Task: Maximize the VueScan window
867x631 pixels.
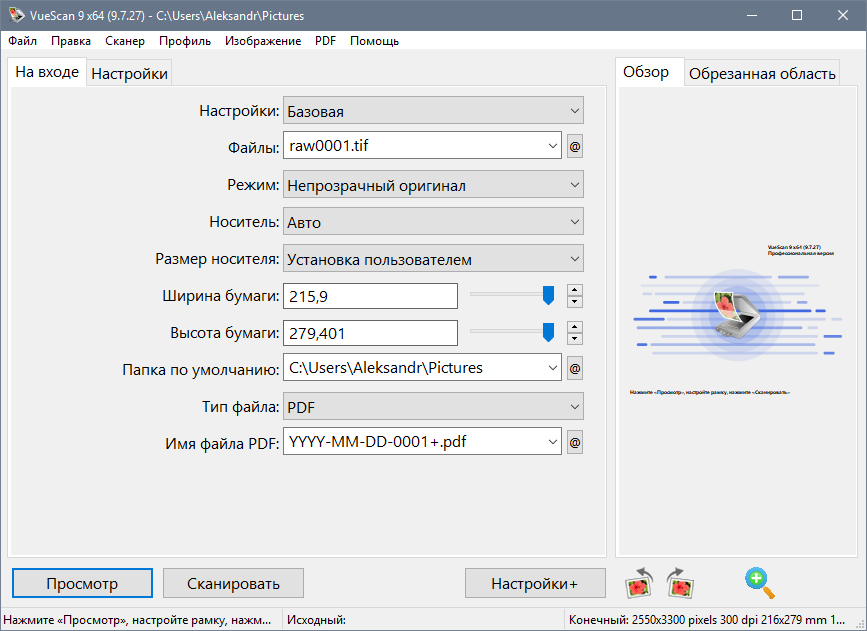Action: coord(797,15)
